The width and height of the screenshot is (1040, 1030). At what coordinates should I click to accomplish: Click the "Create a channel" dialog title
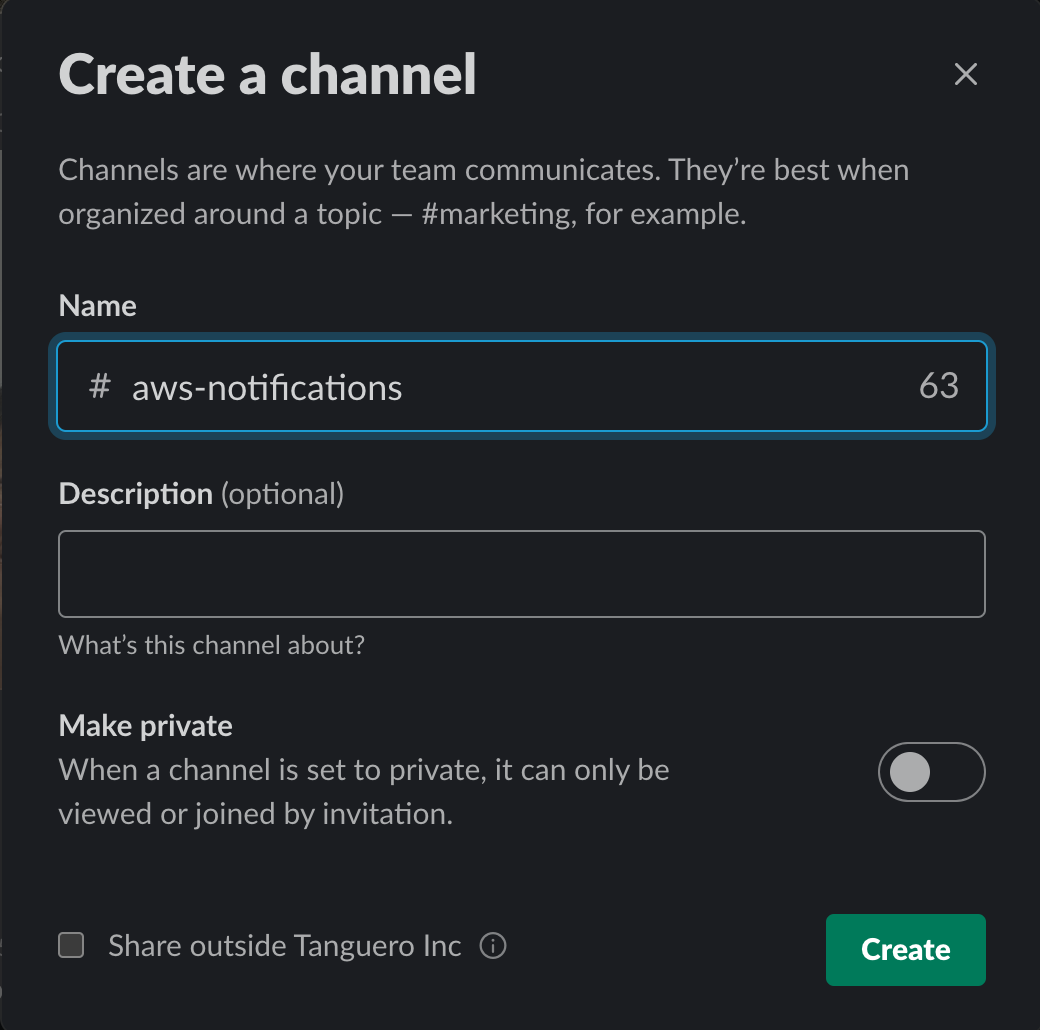point(267,74)
